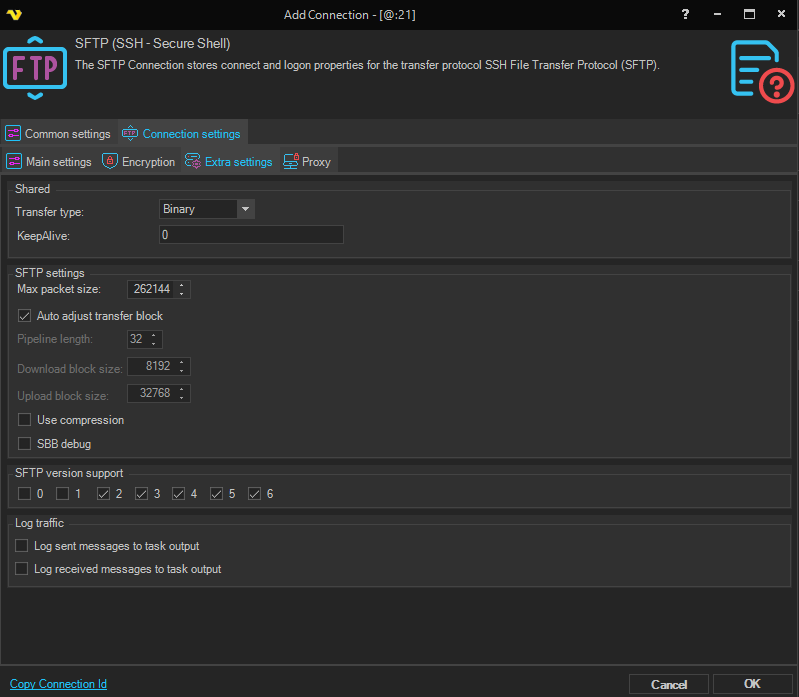799x697 pixels.
Task: Check SFTP version 0 support
Action: coord(25,494)
